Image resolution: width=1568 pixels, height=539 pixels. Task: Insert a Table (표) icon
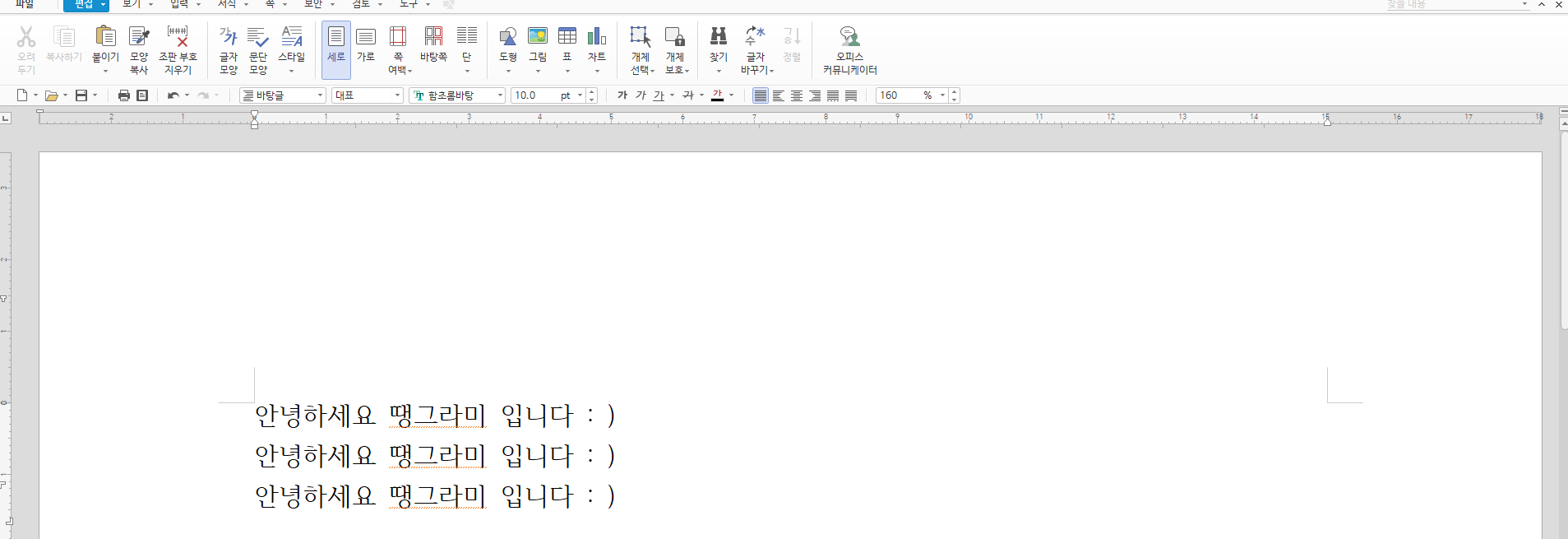tap(567, 36)
